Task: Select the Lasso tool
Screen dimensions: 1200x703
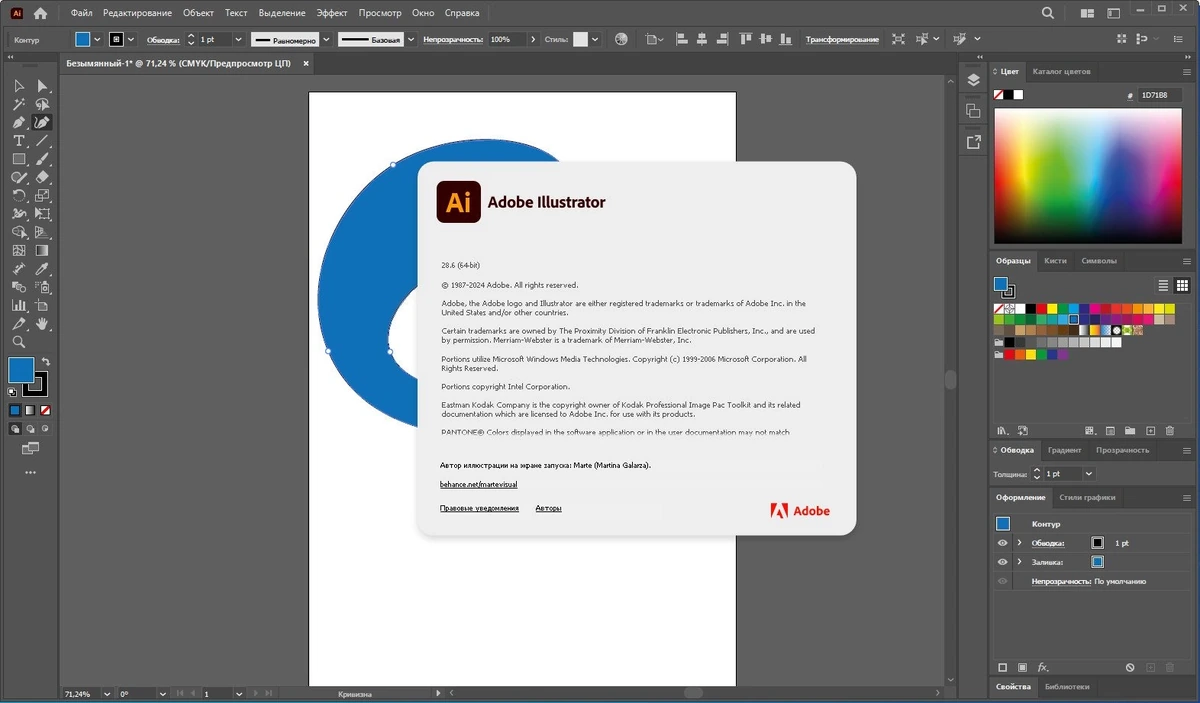Action: [x=42, y=104]
